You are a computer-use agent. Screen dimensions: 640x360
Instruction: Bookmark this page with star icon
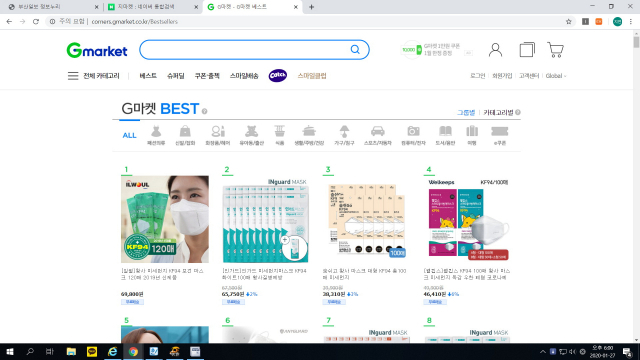click(x=569, y=22)
